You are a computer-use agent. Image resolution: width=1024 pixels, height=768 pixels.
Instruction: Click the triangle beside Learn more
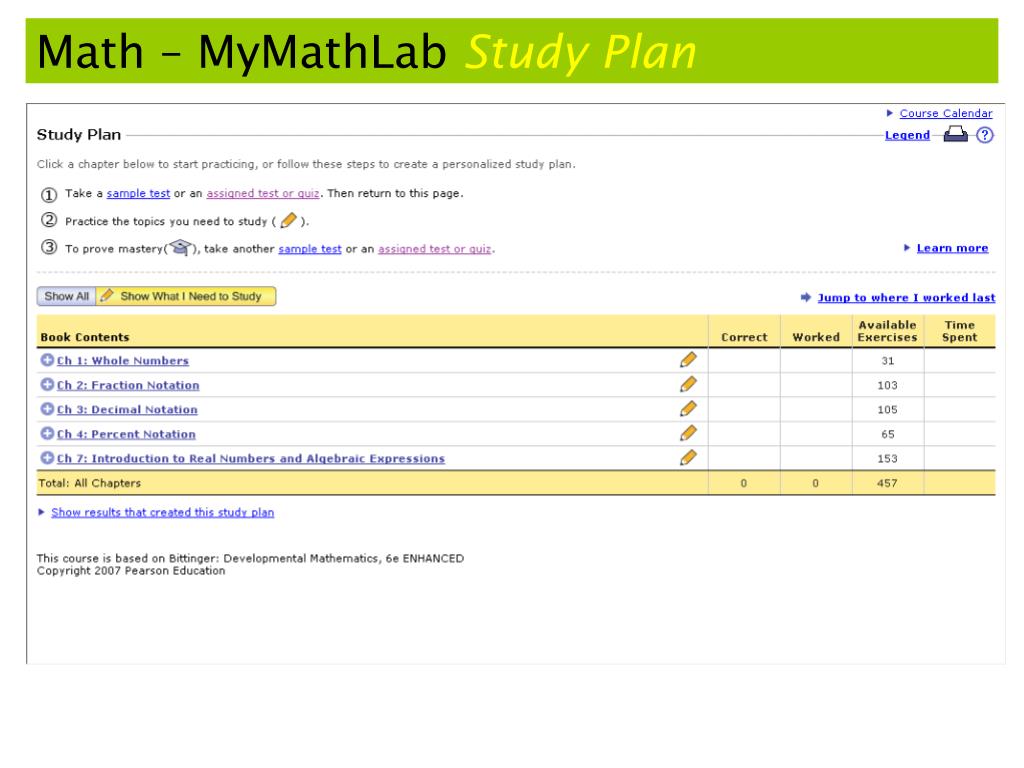coord(907,248)
